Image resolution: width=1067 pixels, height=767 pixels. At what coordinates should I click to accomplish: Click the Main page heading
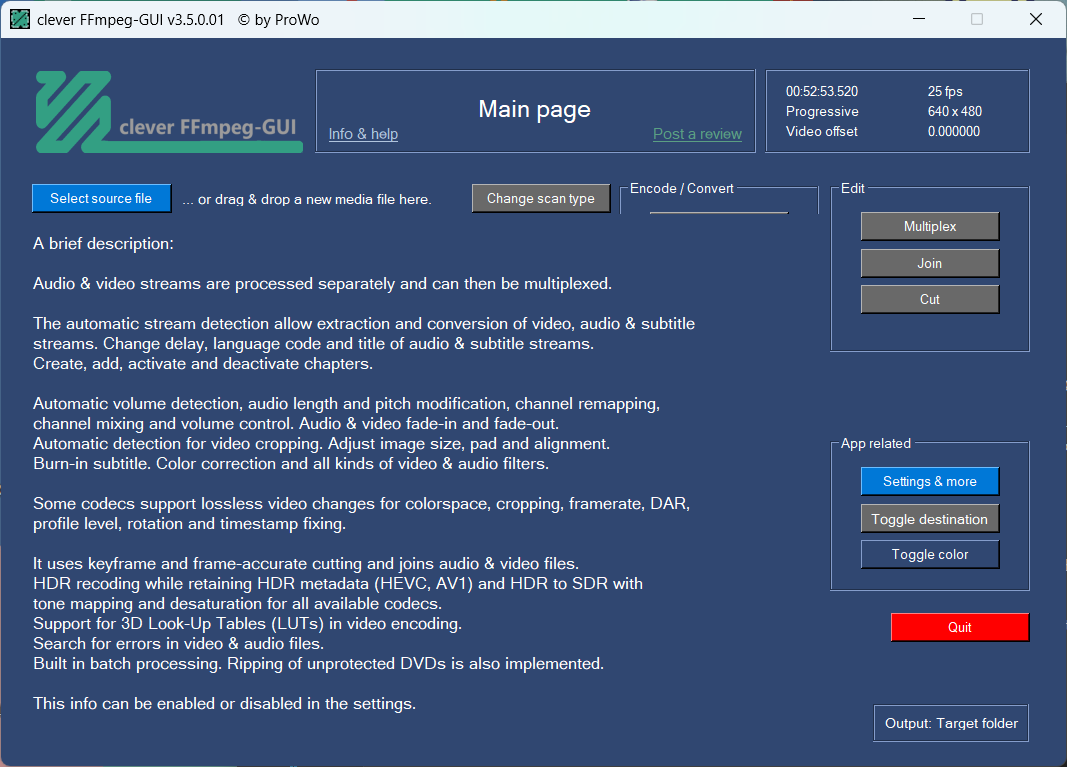(534, 109)
